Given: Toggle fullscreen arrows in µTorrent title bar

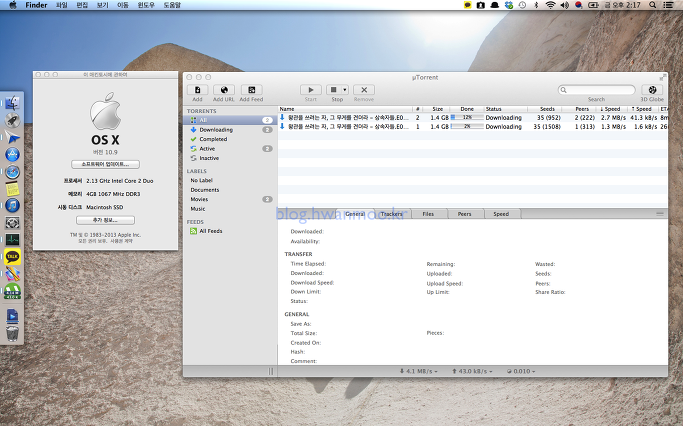Looking at the screenshot, I should (x=663, y=78).
